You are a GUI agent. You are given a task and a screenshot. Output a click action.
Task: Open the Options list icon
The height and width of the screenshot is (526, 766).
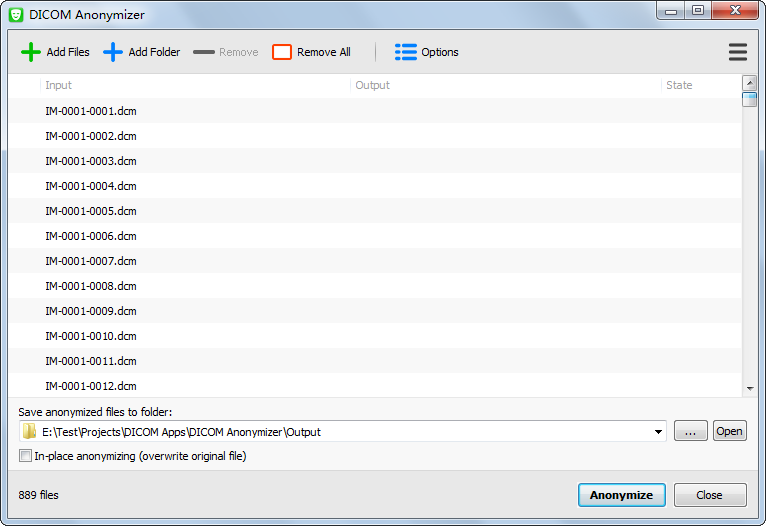[406, 52]
